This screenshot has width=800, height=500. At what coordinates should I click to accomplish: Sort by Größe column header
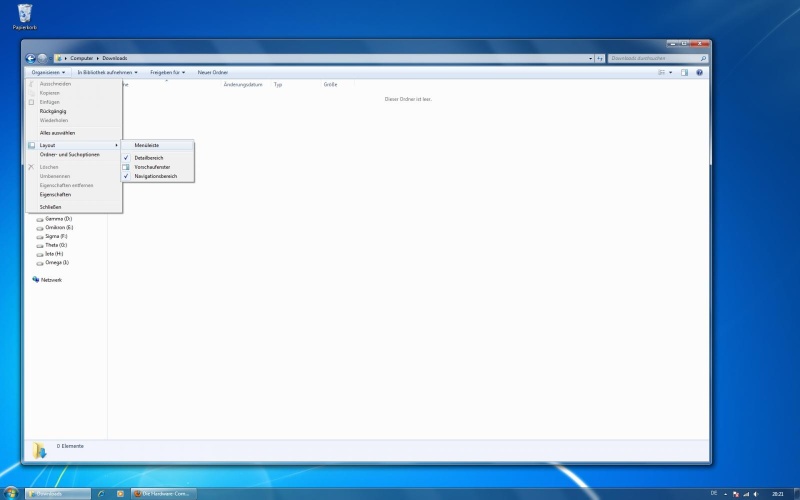330,85
